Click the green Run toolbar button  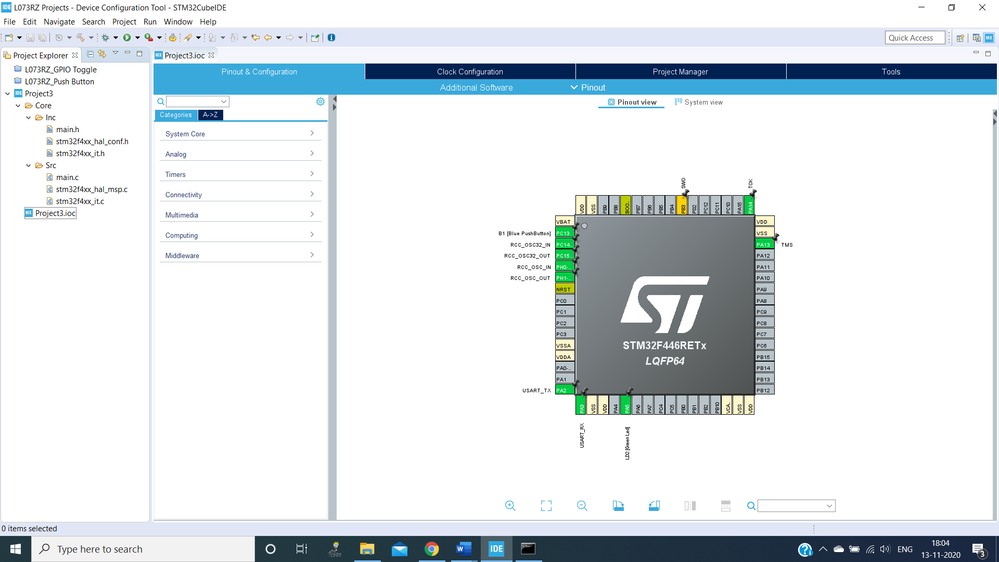[x=127, y=38]
